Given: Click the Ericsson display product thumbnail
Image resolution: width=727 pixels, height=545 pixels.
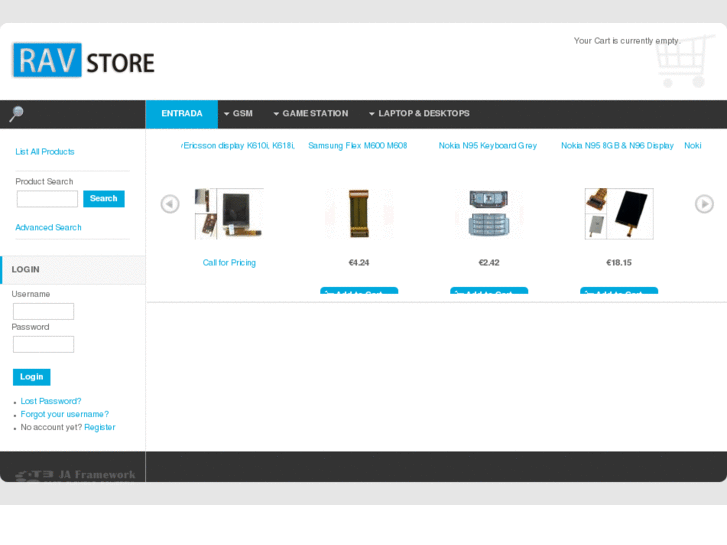Looking at the screenshot, I should [x=229, y=214].
